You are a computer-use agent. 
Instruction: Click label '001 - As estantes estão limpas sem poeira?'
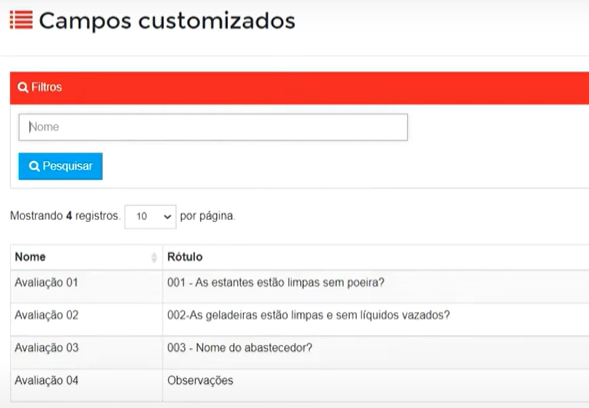[276, 283]
